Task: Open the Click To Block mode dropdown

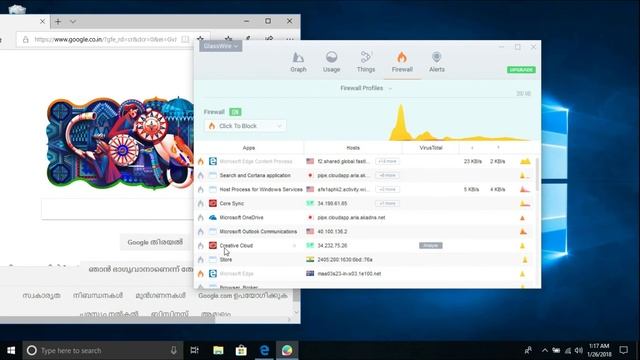Action: [x=245, y=126]
